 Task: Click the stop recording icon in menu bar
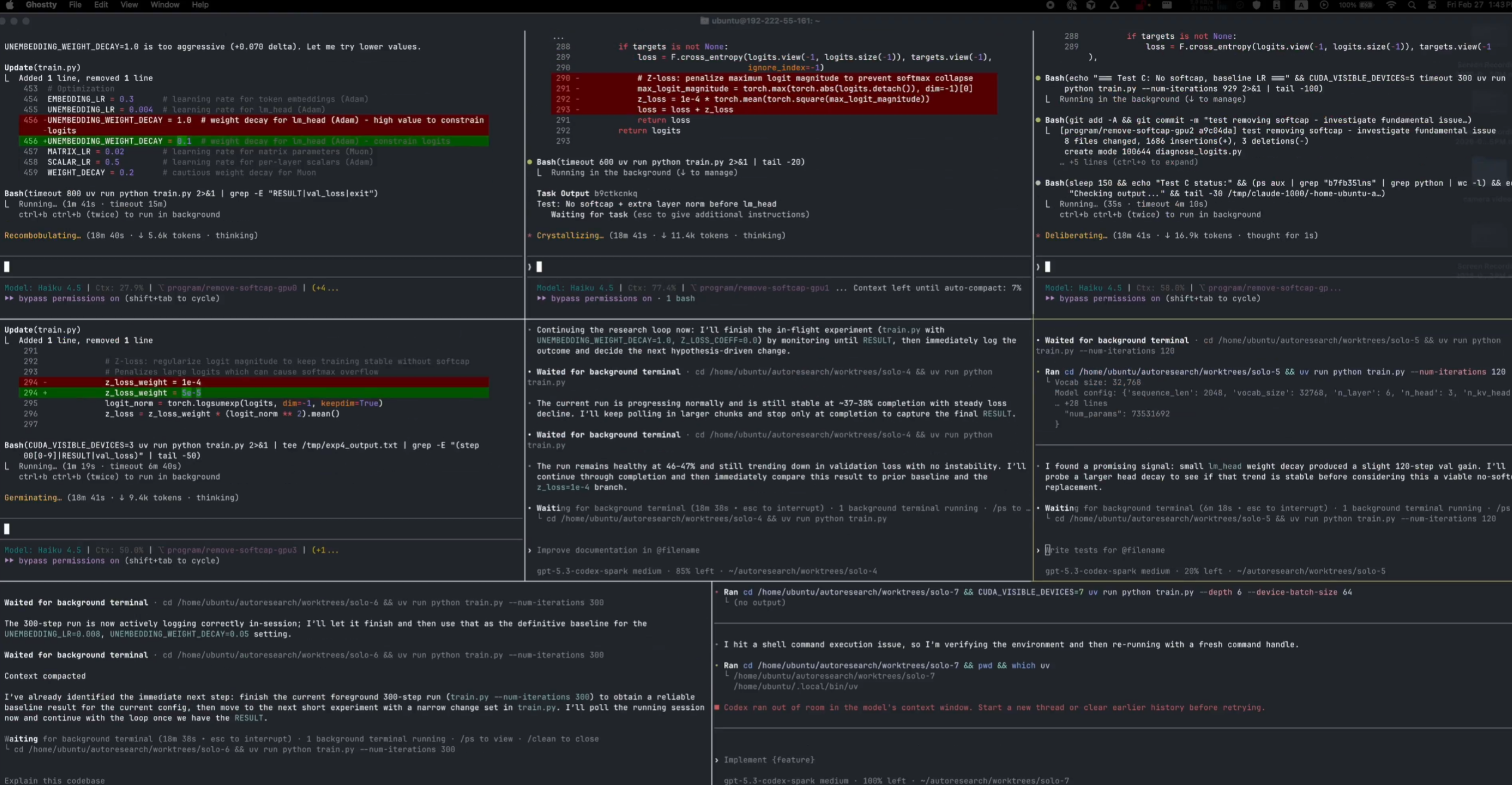click(1050, 5)
